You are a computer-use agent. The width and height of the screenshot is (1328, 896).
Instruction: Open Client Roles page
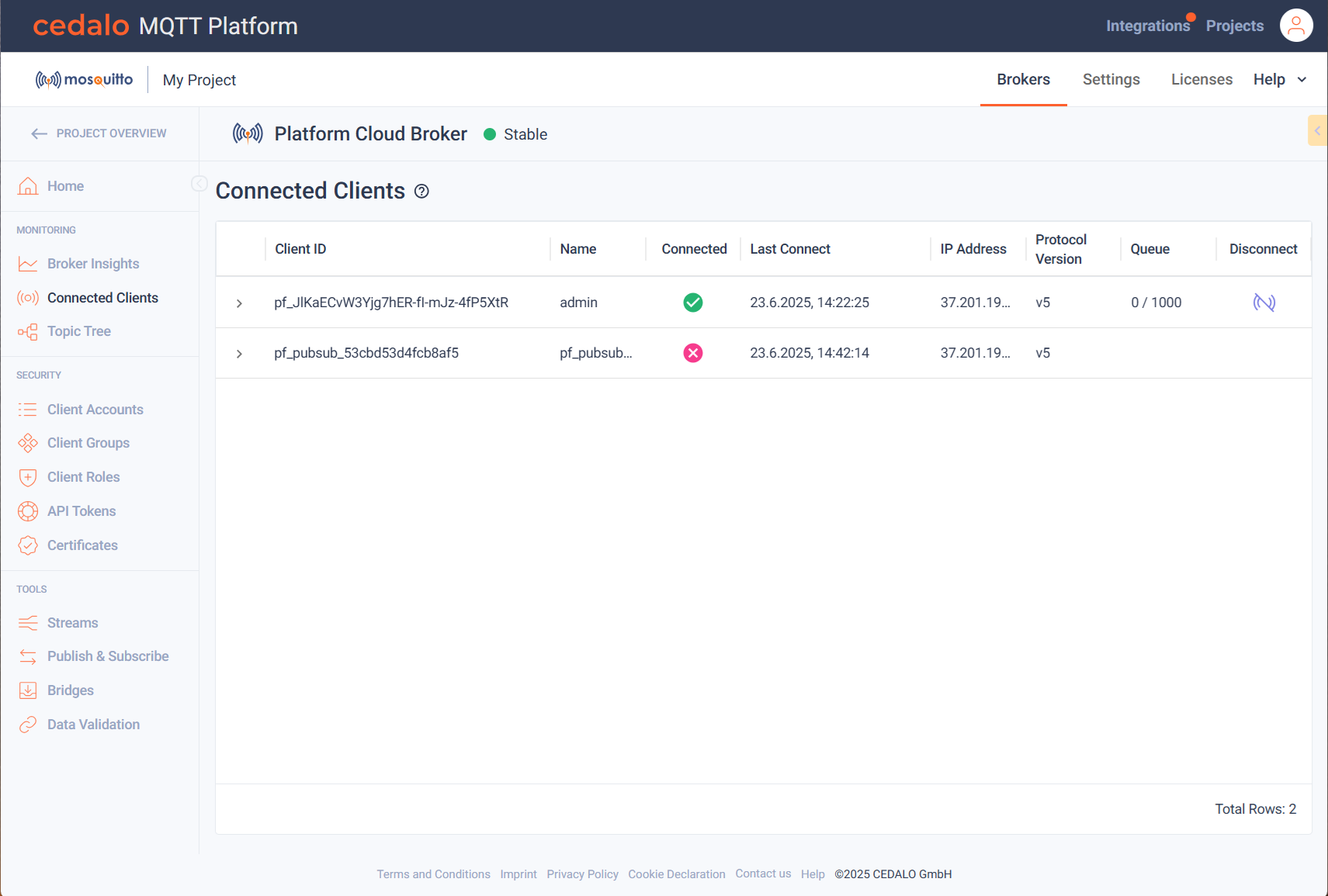84,477
